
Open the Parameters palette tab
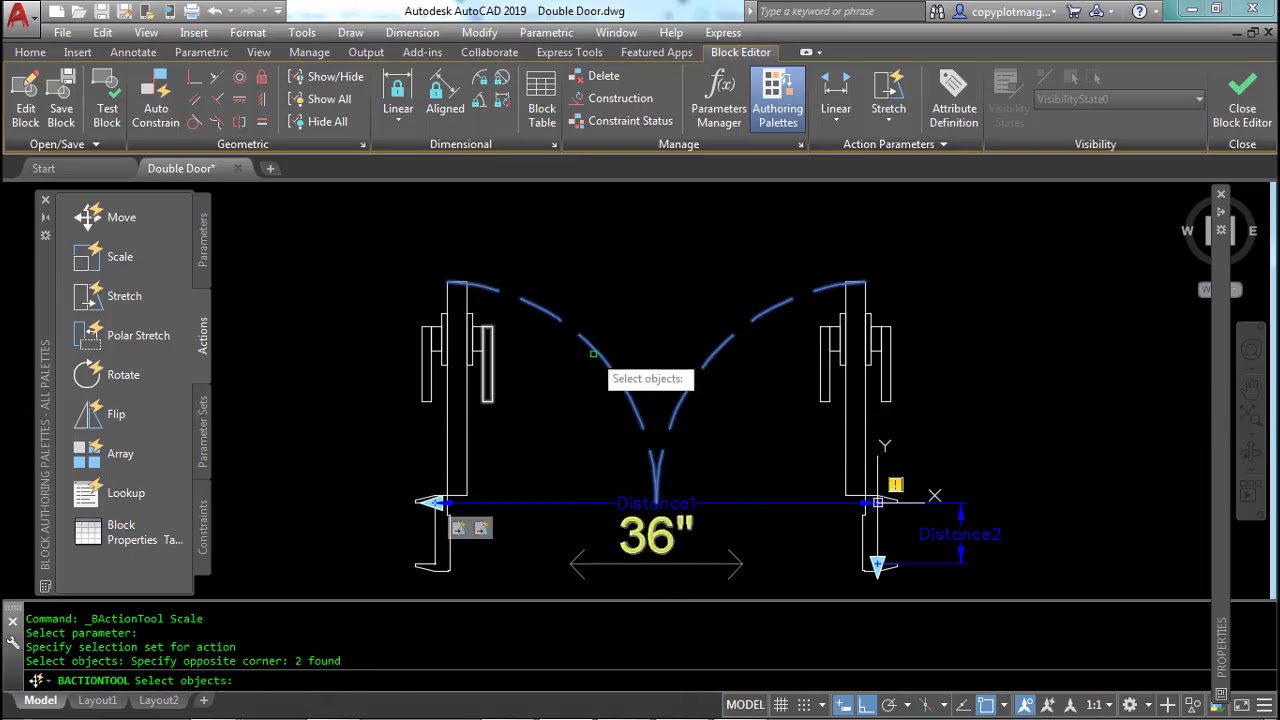click(202, 240)
